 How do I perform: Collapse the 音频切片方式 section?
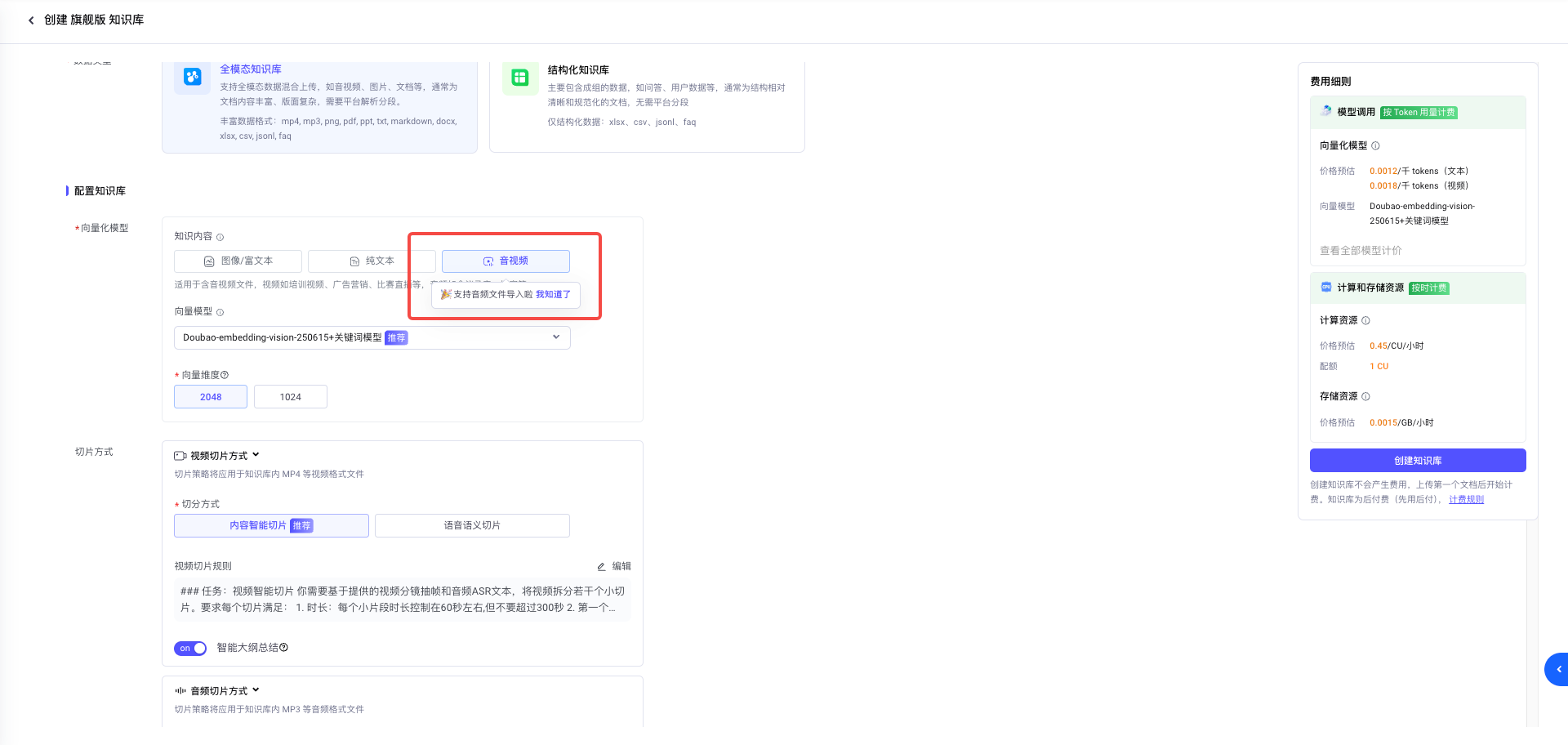tap(256, 690)
